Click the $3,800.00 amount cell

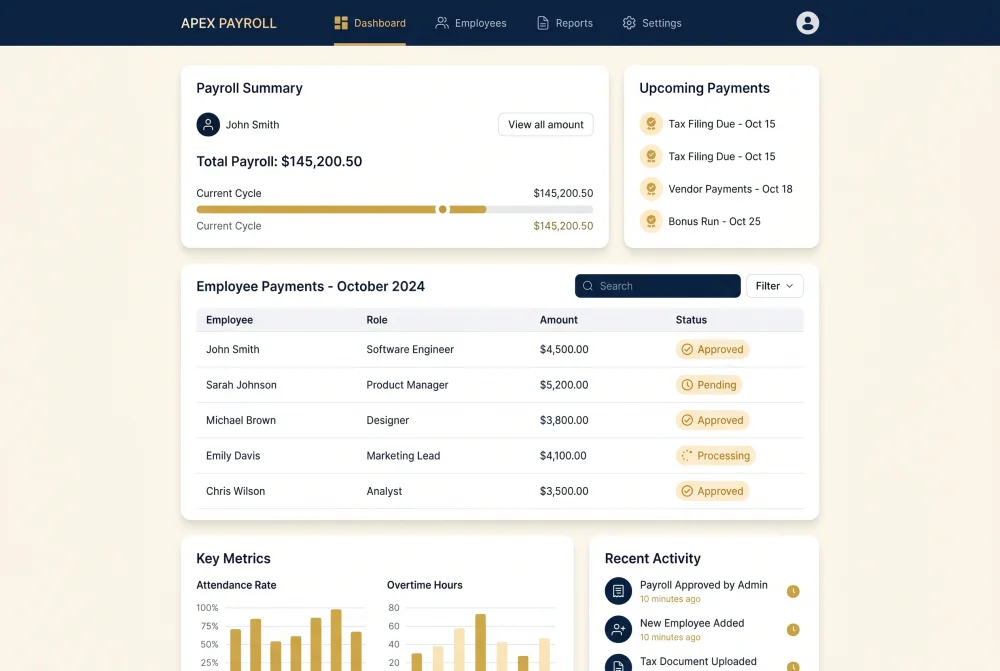(564, 420)
